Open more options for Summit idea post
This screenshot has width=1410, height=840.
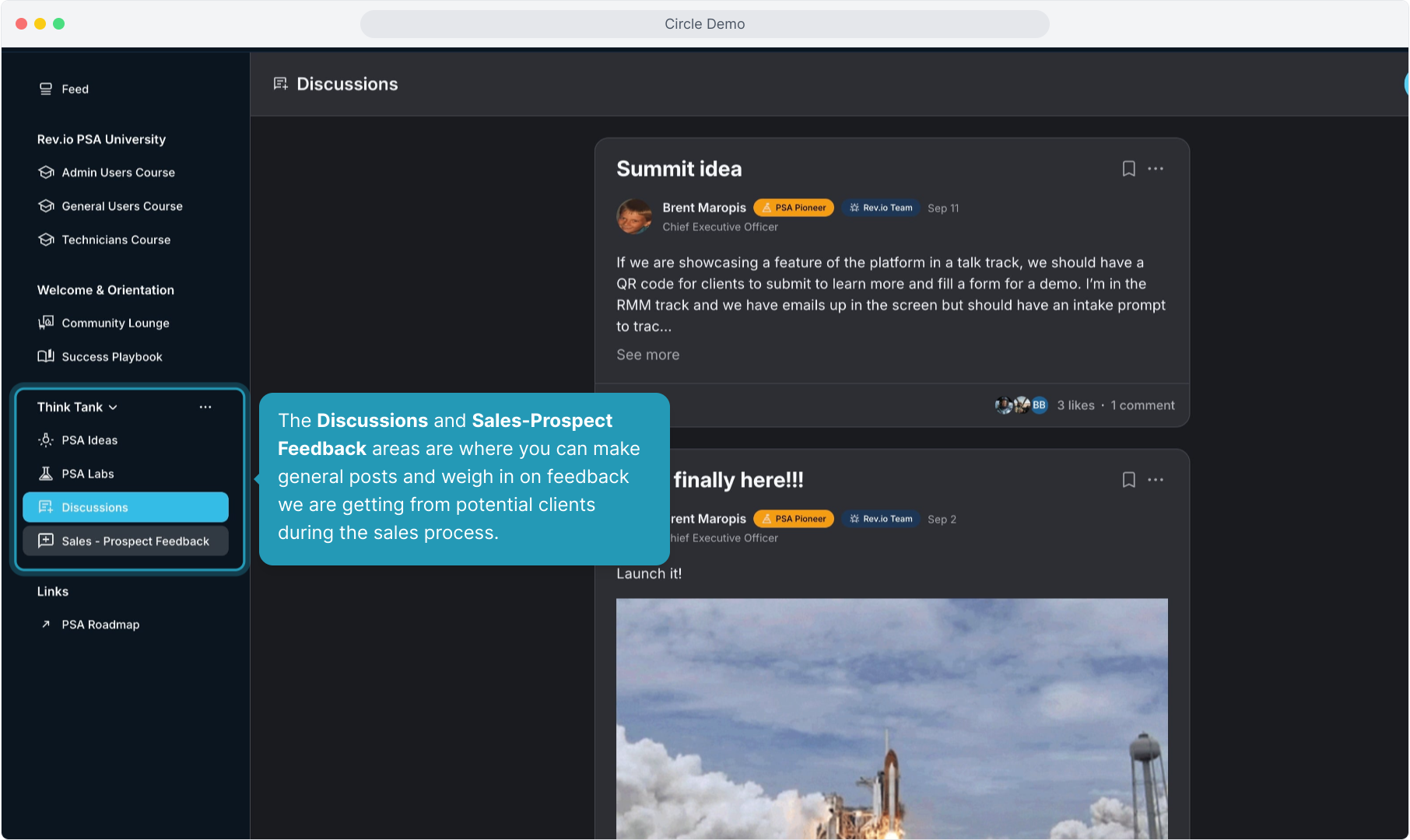point(1156,169)
